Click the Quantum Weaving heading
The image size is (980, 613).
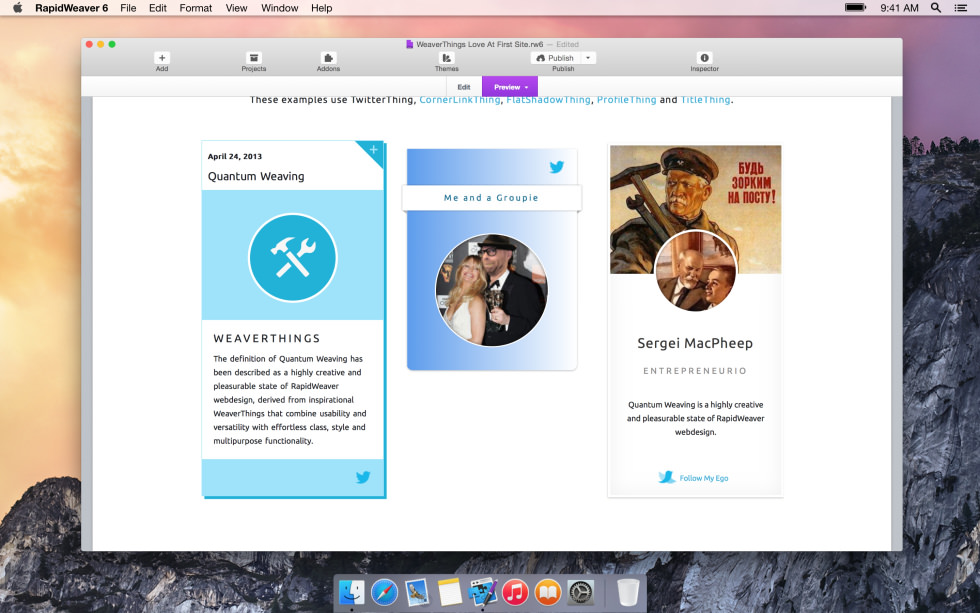tap(256, 176)
